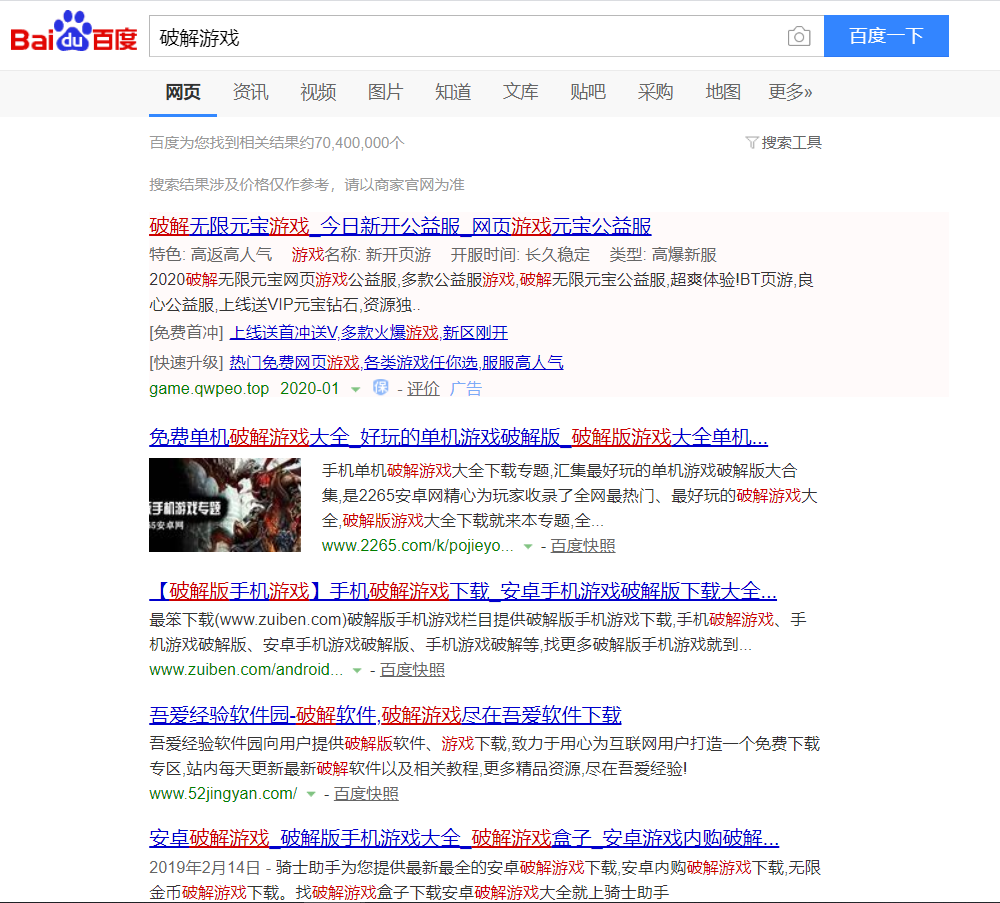Expand dropdown arrow next to www.52jingyan.com URL
1000x903 pixels.
click(311, 794)
